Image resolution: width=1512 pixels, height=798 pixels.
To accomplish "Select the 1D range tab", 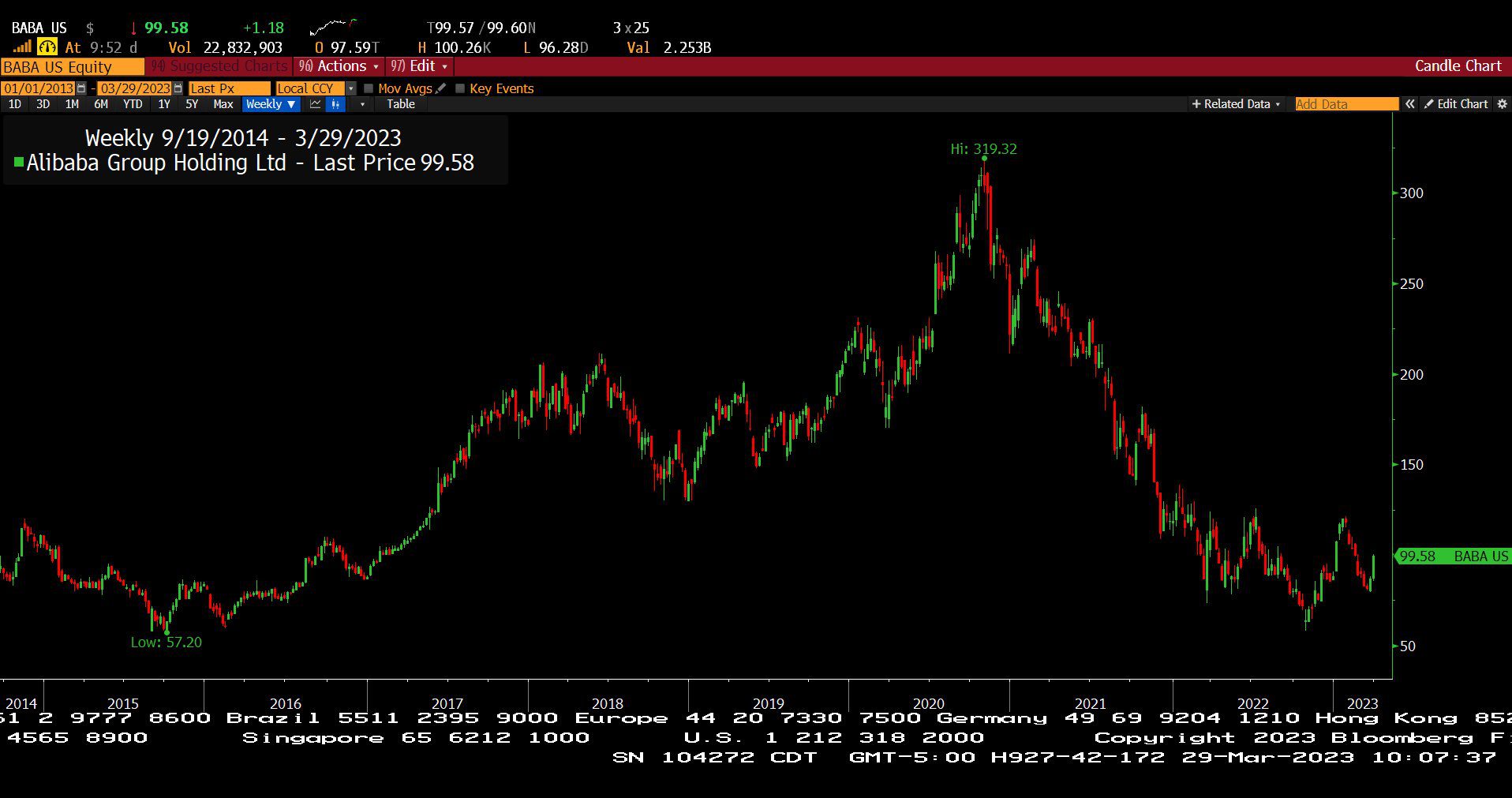I will coord(14,104).
